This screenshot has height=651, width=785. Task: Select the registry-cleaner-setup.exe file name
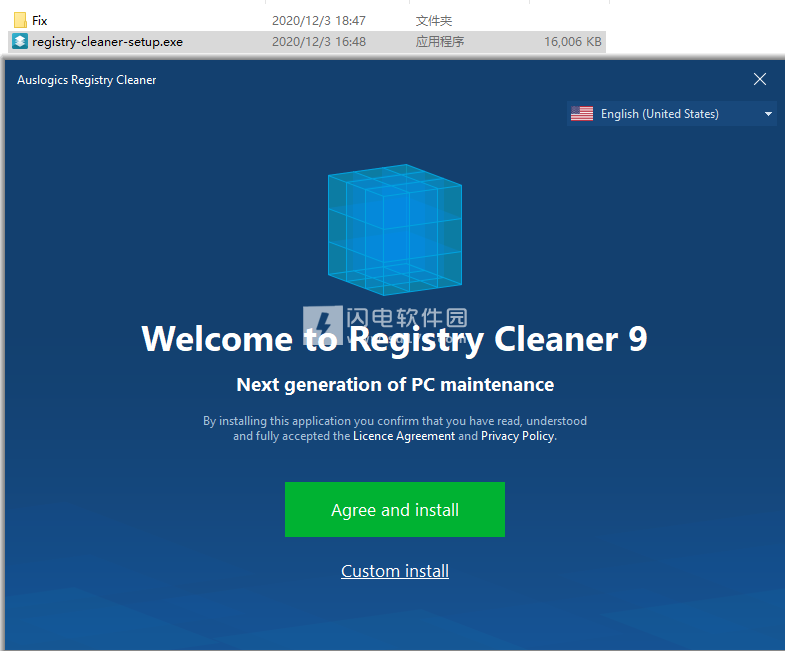pos(107,42)
